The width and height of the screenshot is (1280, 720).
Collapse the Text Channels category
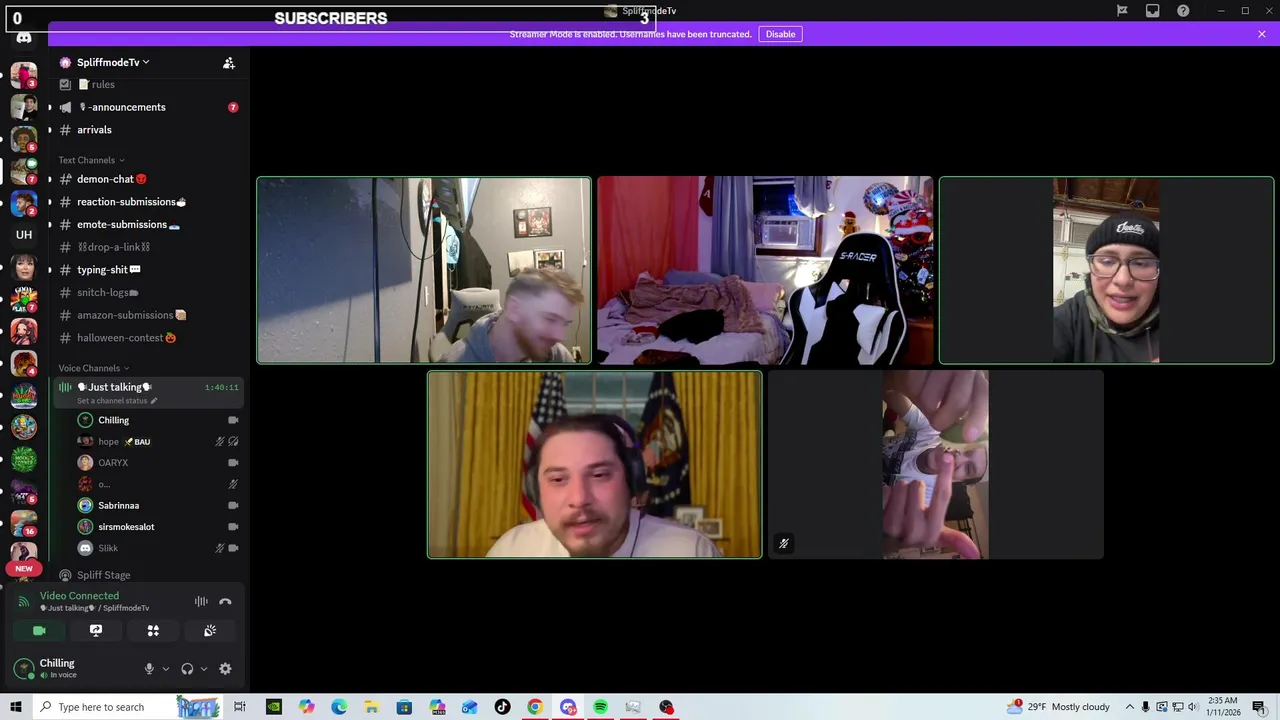point(91,160)
